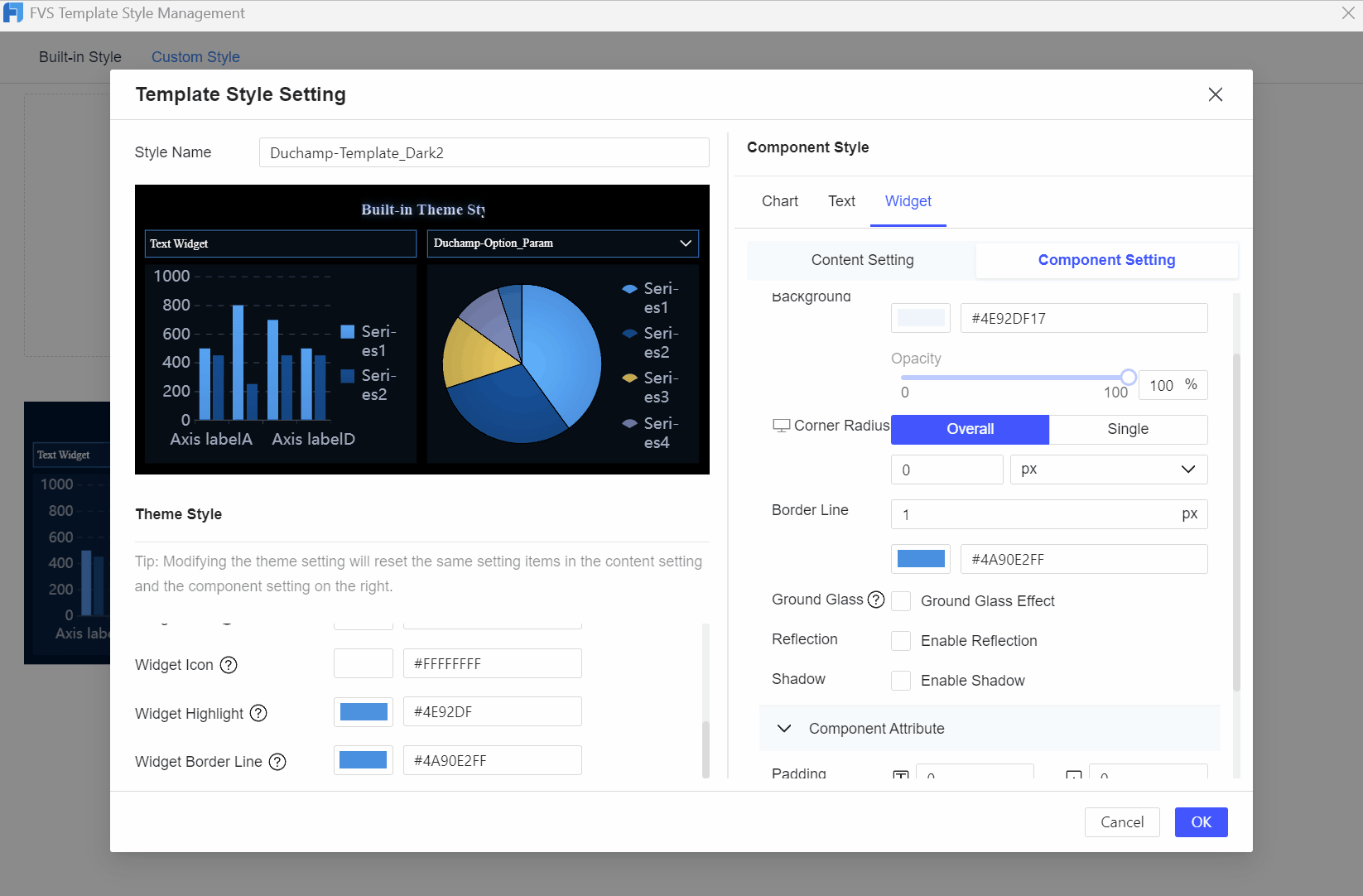Close the FVS Template Style Management window
Image resolution: width=1363 pixels, height=896 pixels.
coord(1348,13)
